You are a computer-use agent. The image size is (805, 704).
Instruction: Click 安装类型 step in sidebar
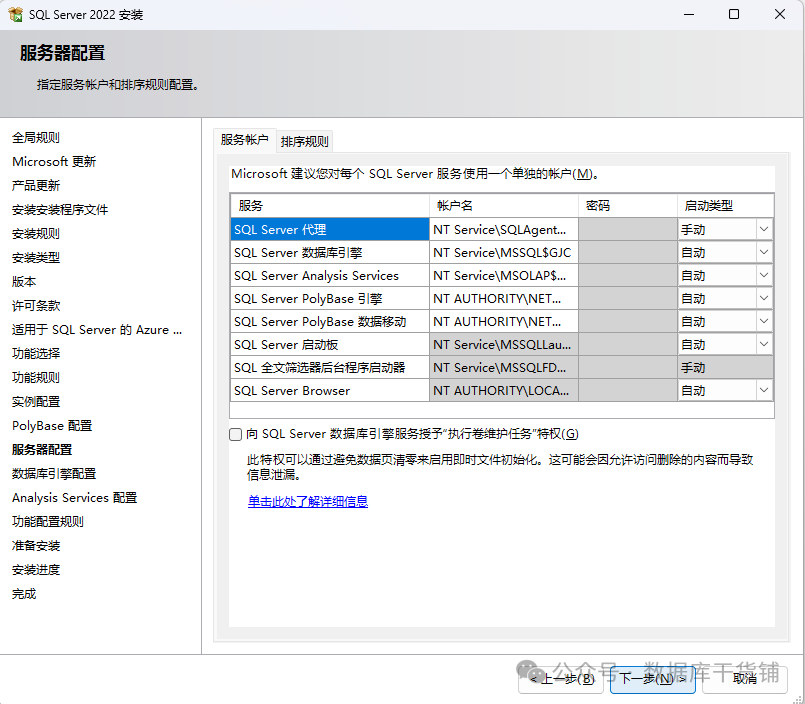click(x=36, y=258)
